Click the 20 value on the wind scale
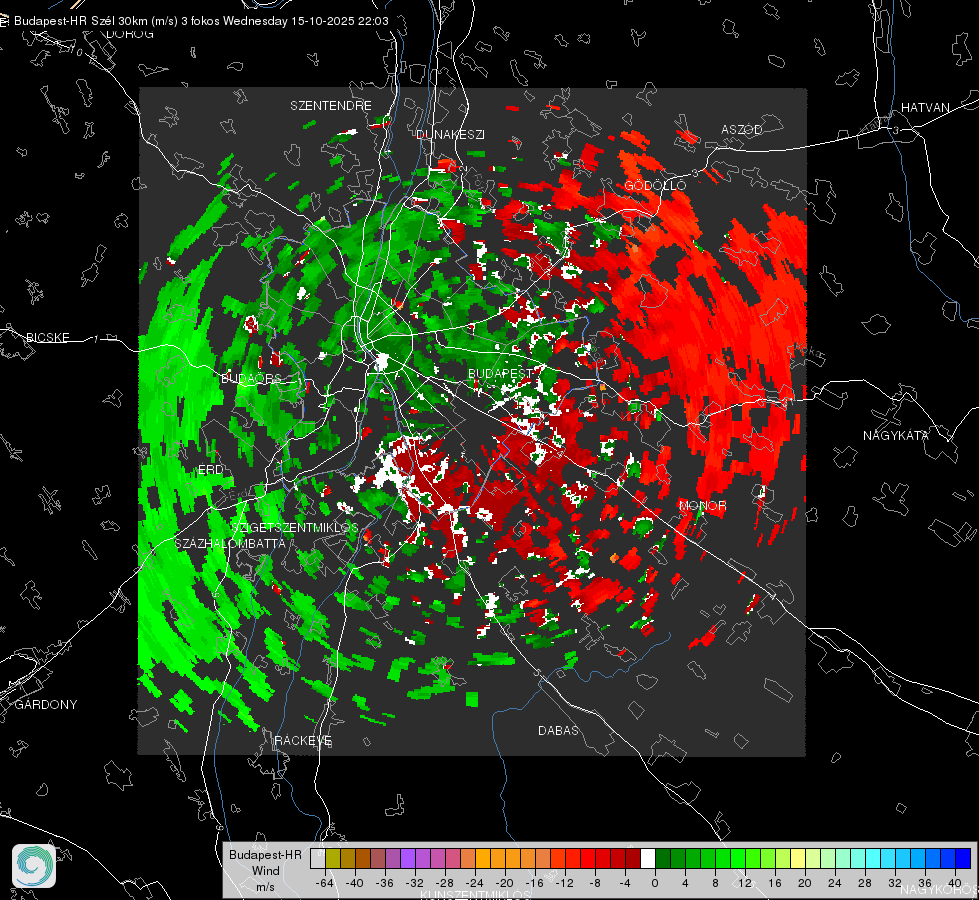The height and width of the screenshot is (900, 979). point(805,883)
